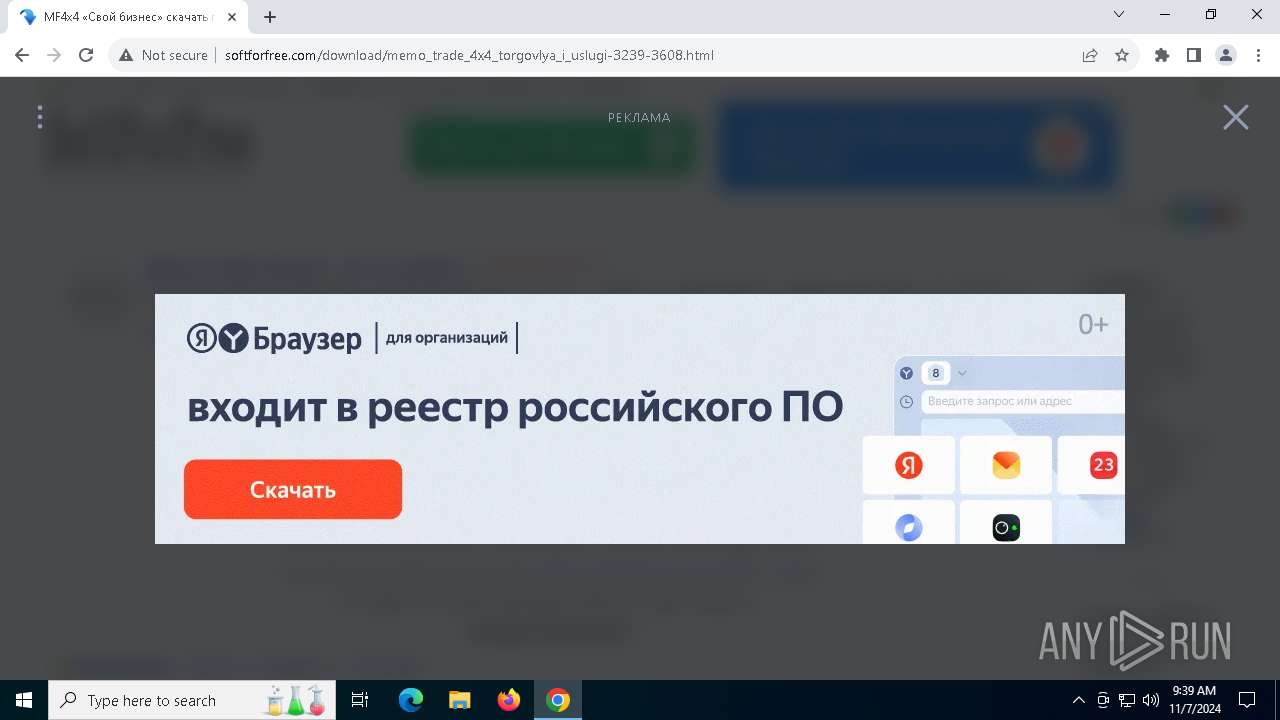The width and height of the screenshot is (1280, 720).
Task: Open the Chrome three-dot menu
Action: (1258, 55)
